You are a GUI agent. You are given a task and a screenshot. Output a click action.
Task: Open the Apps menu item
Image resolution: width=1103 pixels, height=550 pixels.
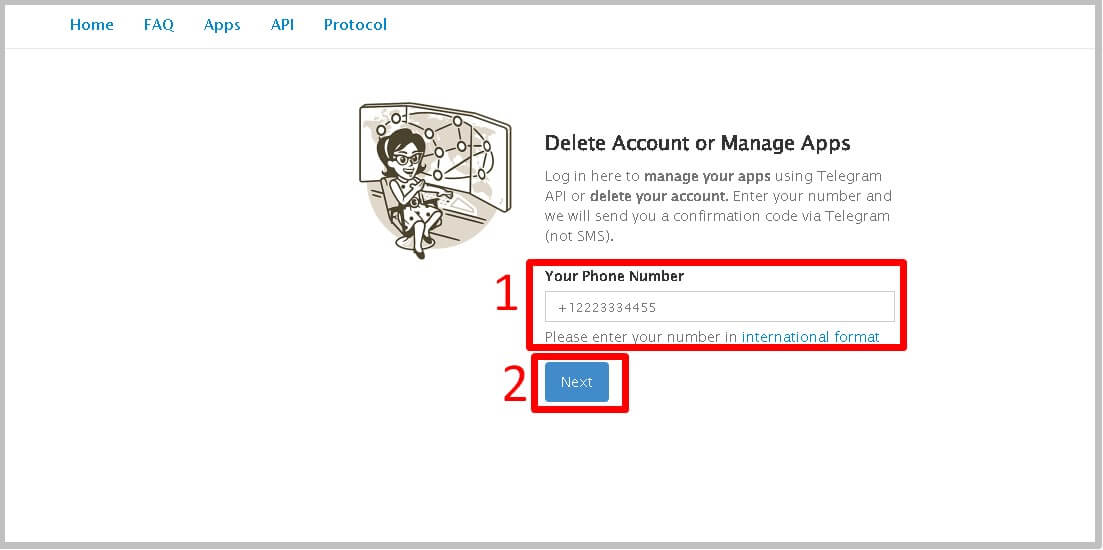222,25
